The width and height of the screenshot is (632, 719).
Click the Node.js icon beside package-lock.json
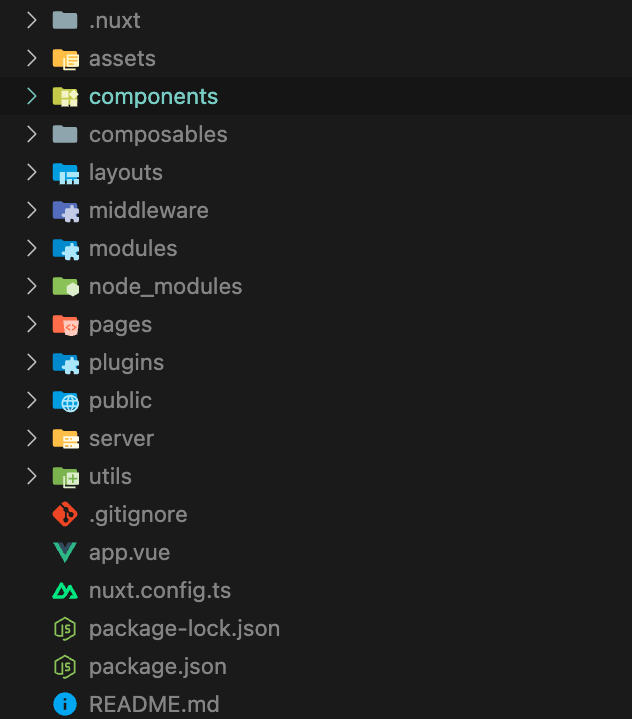tap(65, 629)
